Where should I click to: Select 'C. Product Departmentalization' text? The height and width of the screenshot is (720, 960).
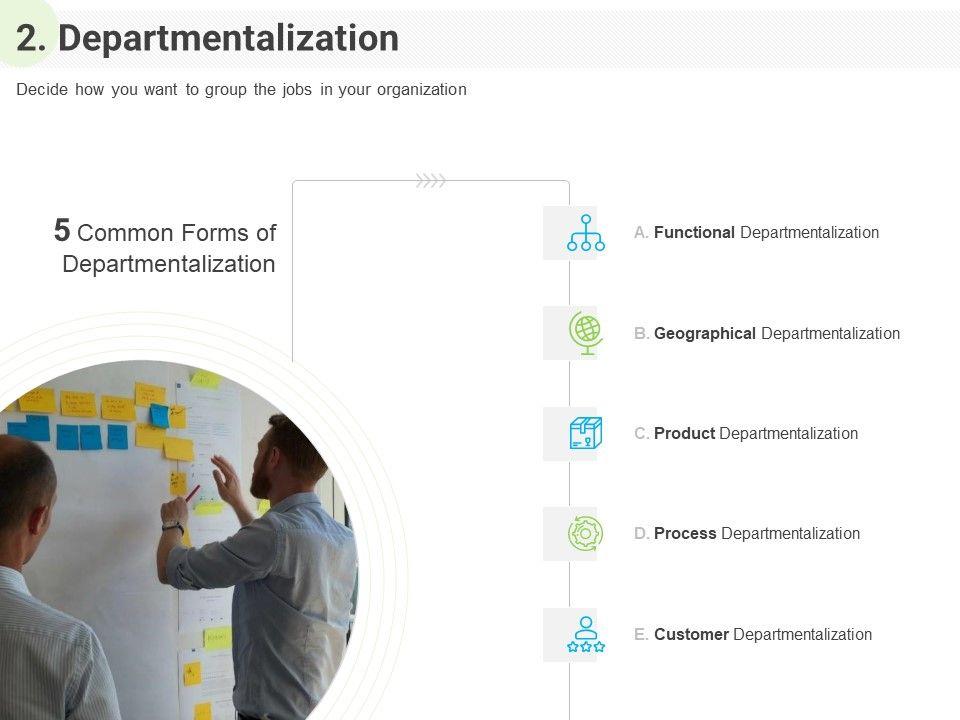tap(745, 433)
